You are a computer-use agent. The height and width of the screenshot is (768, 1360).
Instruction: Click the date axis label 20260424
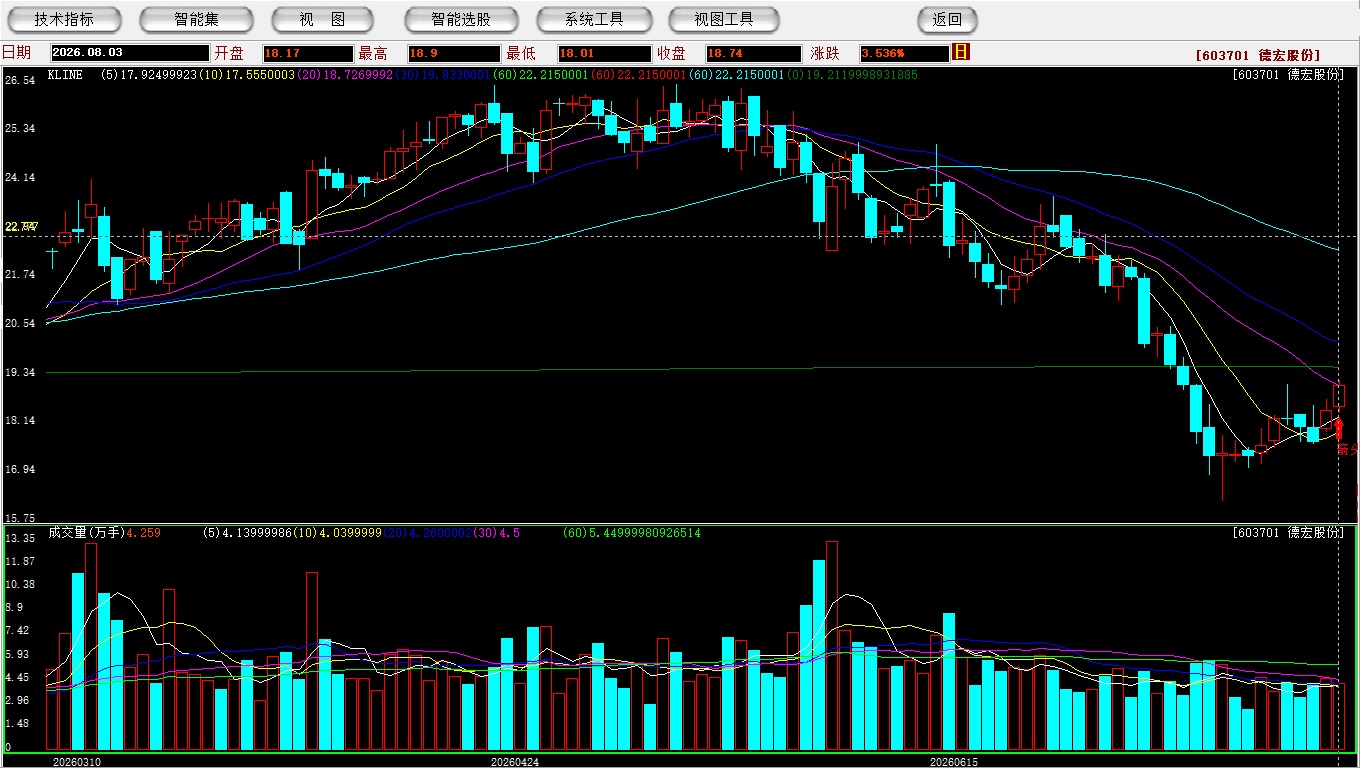[515, 762]
